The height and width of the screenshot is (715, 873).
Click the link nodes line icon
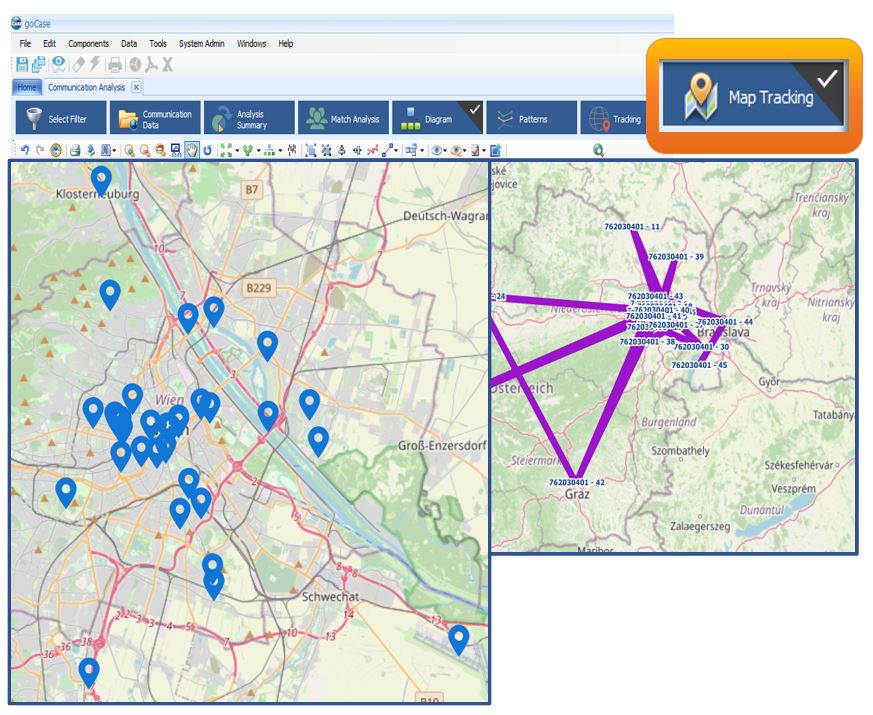point(386,150)
